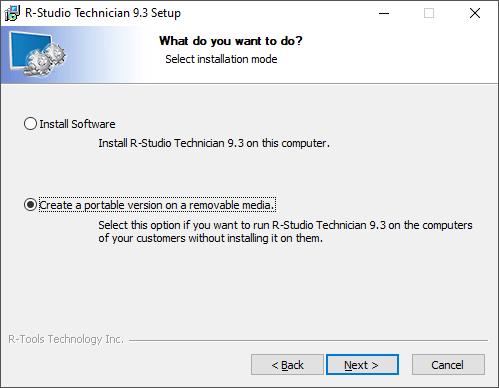Click the 'What do you want to do?' heading
The height and width of the screenshot is (388, 499).
pos(231,41)
